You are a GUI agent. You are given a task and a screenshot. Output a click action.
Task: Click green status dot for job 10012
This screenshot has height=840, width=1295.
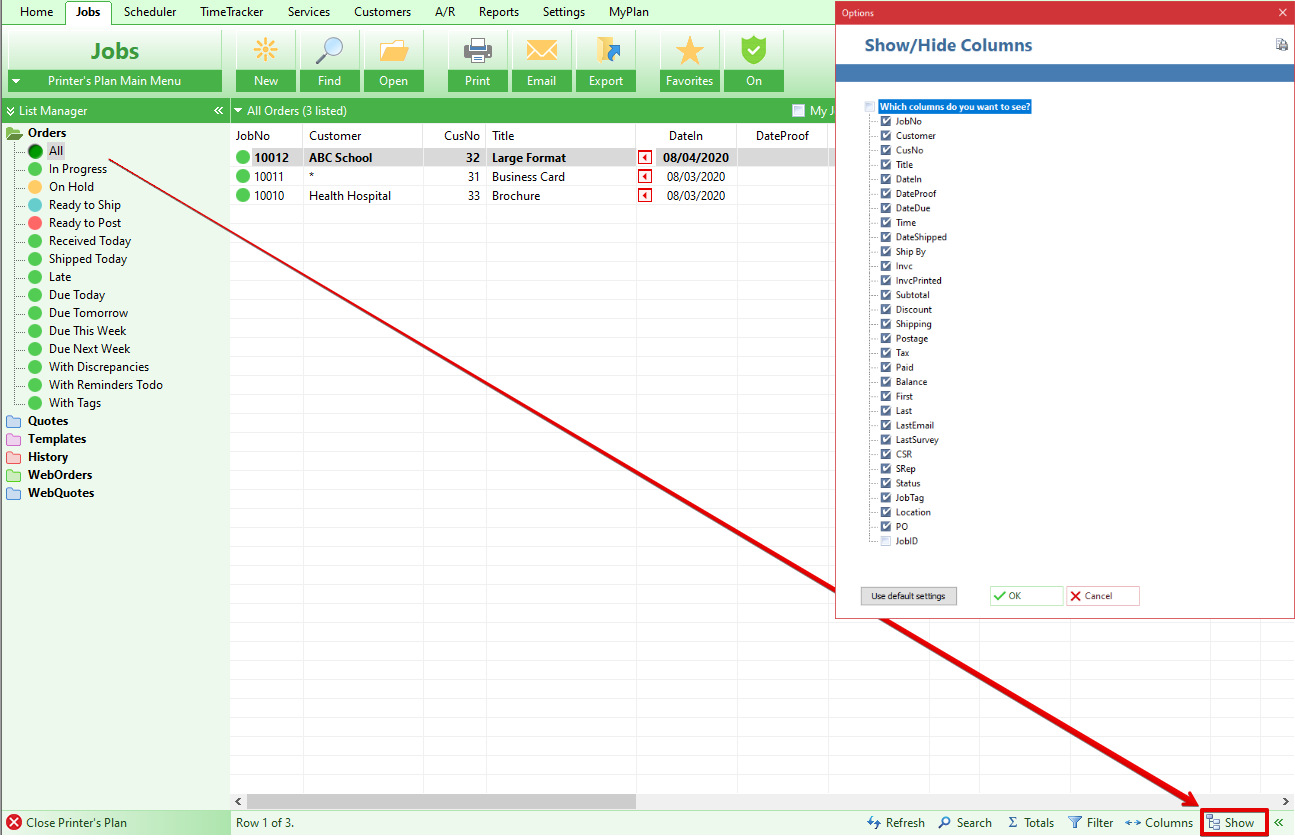(x=242, y=158)
